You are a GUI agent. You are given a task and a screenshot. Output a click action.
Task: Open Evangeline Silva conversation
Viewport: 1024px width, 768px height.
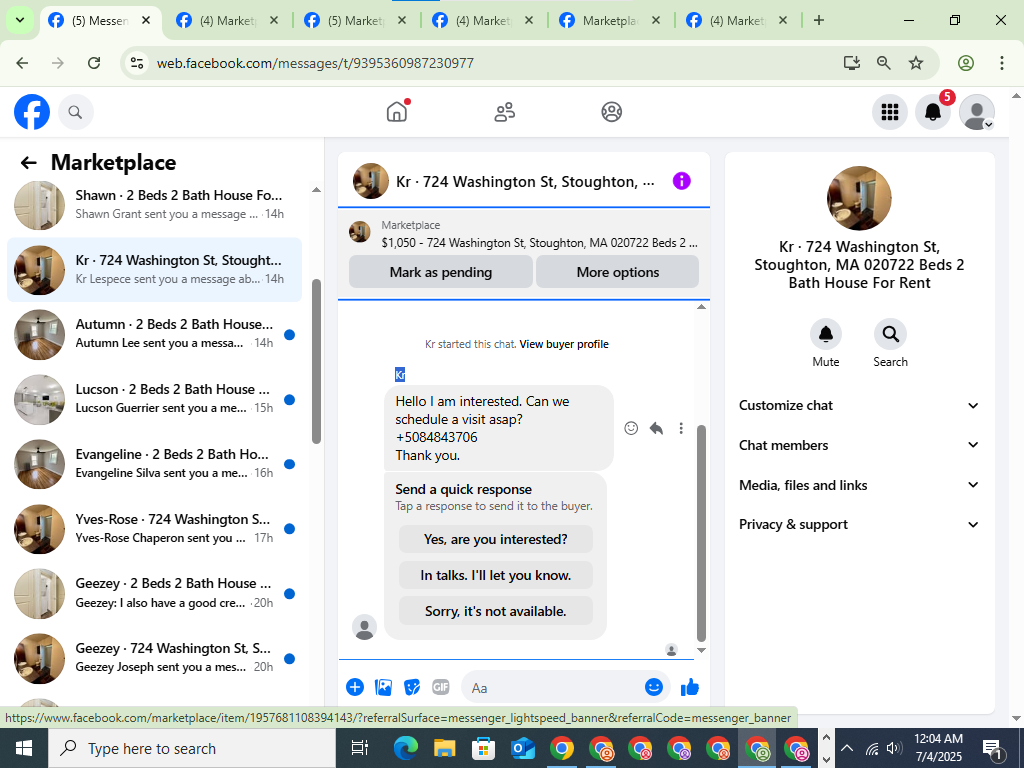click(x=155, y=464)
